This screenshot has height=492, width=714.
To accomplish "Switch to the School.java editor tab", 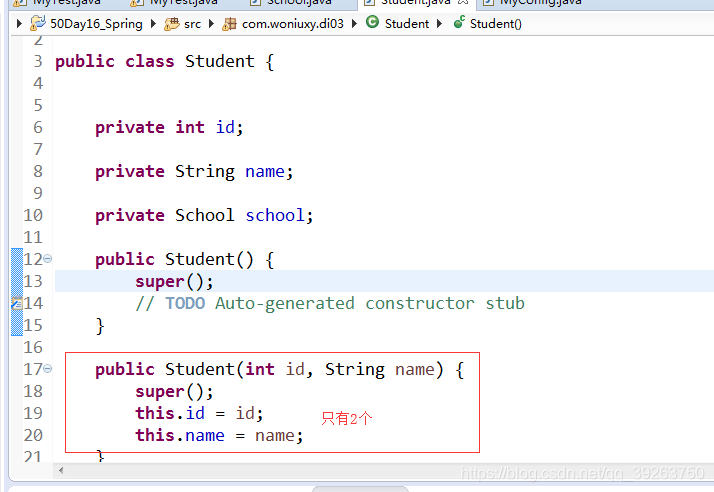I will click(x=291, y=3).
